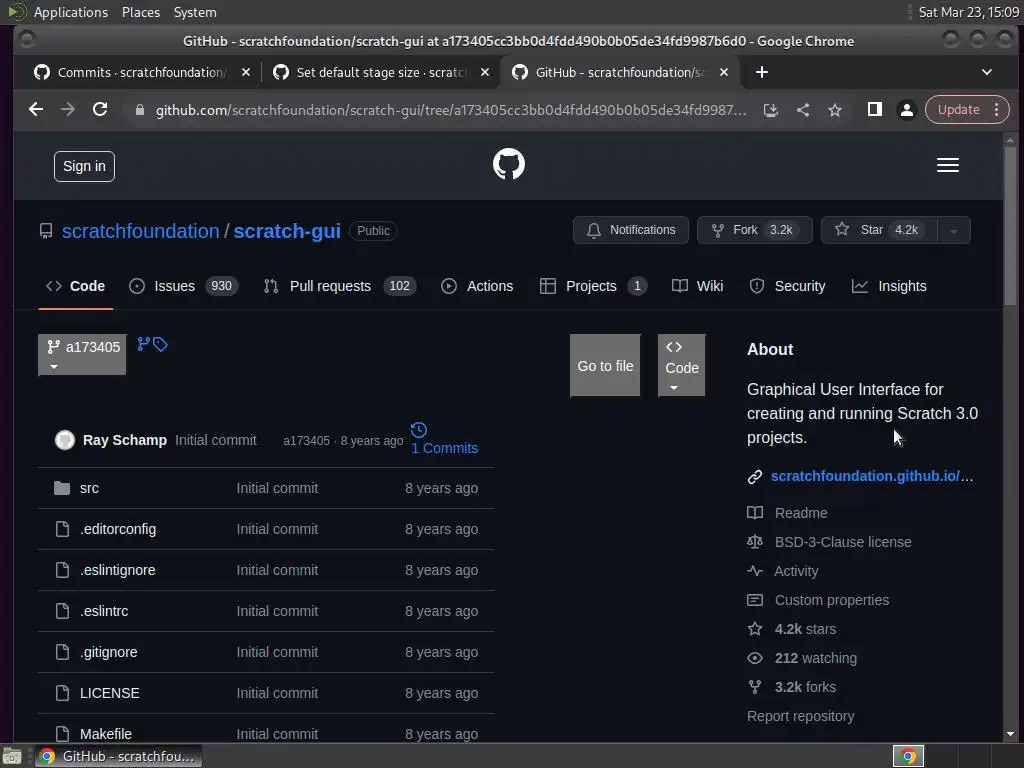Expand the Chrome tab search chevron
The height and width of the screenshot is (768, 1024).
(987, 72)
